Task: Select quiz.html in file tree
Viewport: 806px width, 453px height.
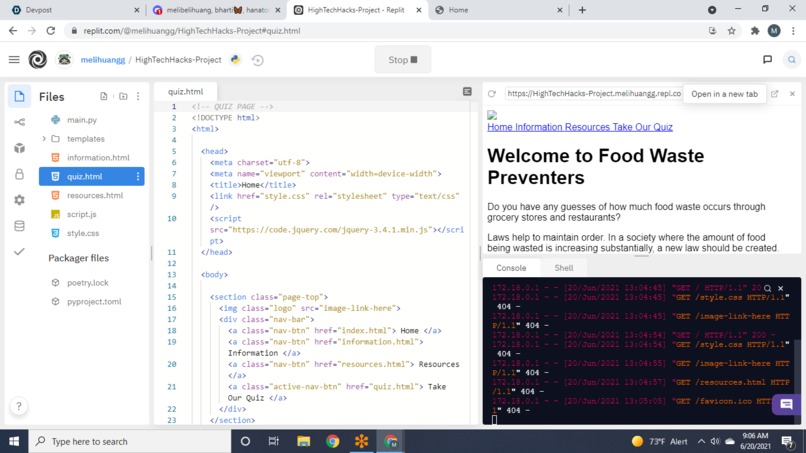Action: pyautogui.click(x=91, y=176)
